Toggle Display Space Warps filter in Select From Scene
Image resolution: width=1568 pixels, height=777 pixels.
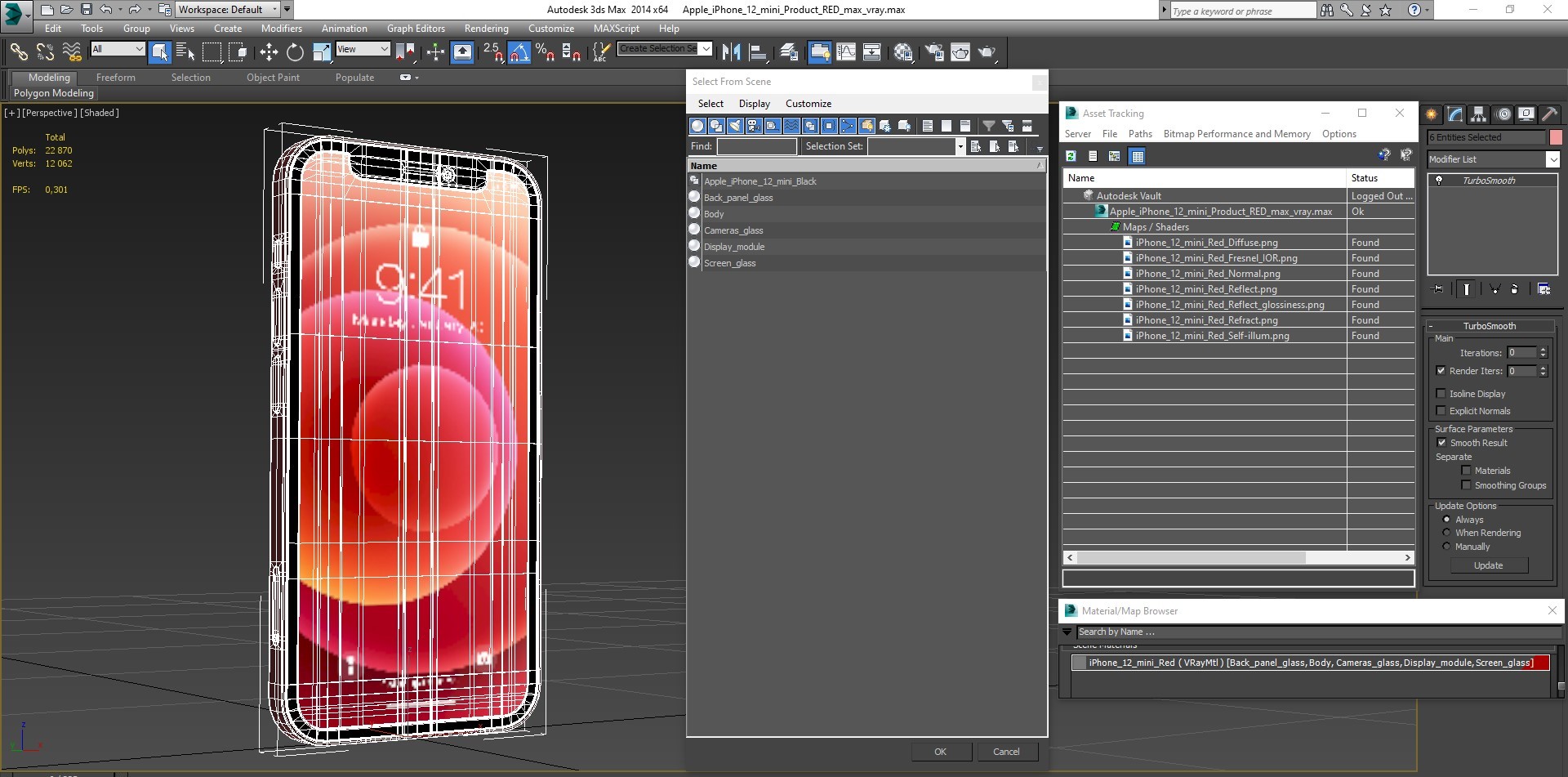[791, 125]
